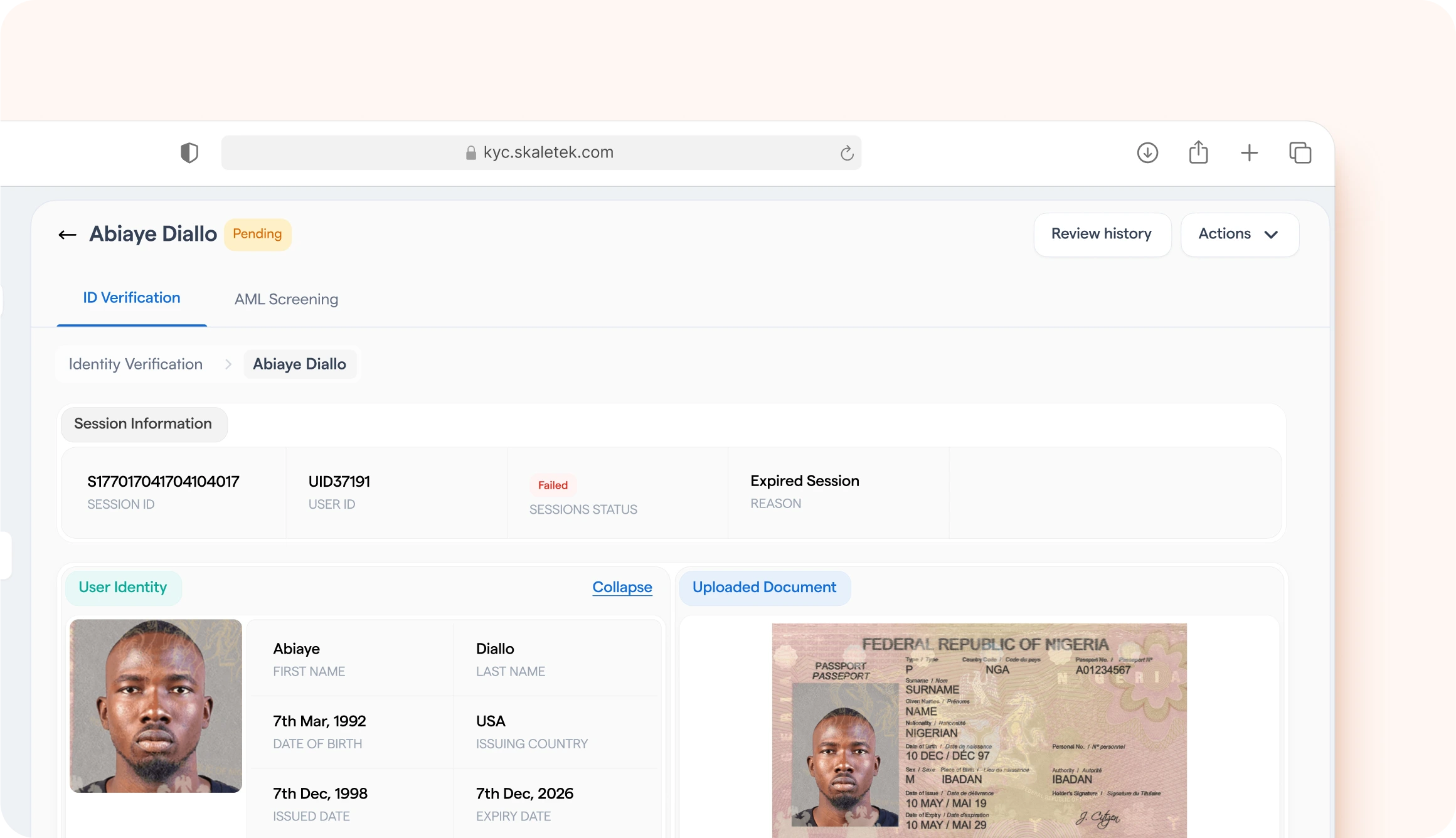Click the Abiaye Diallo page heading
The width and height of the screenshot is (1456, 838).
153,234
